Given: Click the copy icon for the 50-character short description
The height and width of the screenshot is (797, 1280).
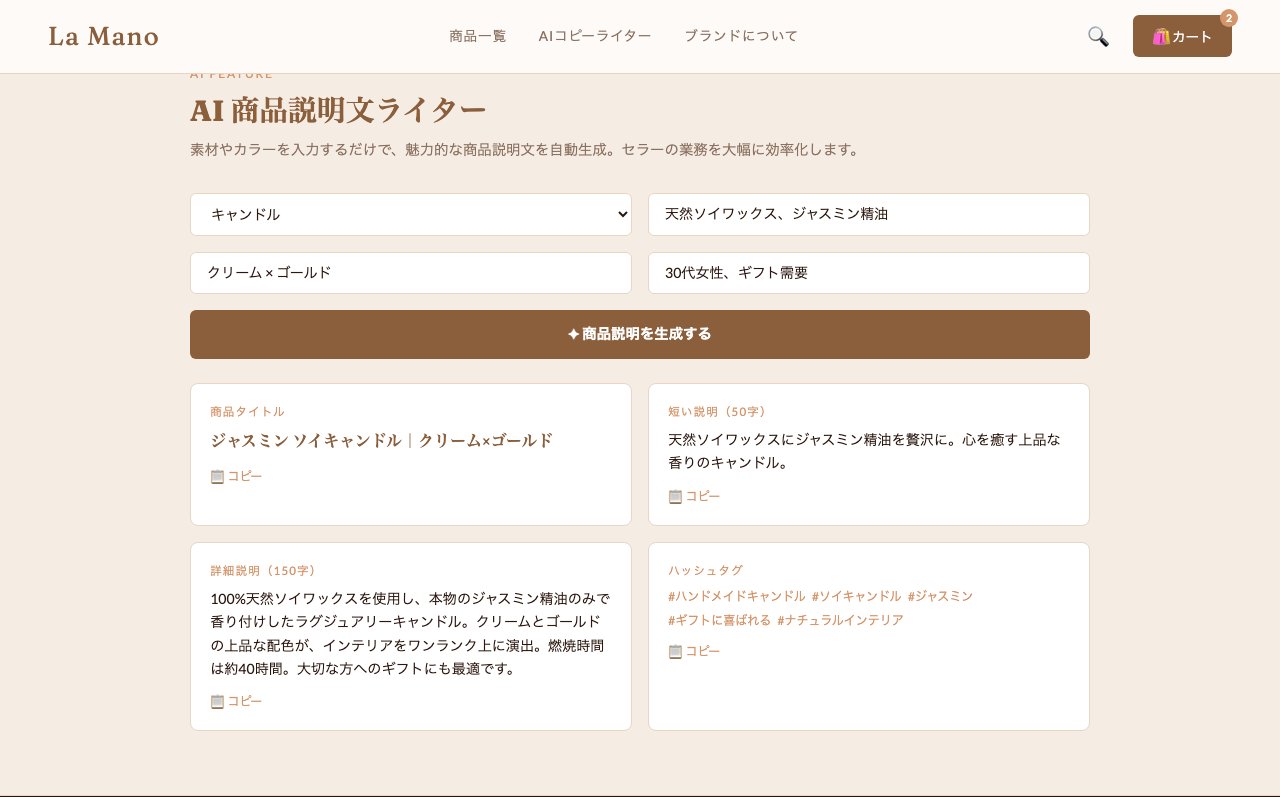Looking at the screenshot, I should click(x=675, y=497).
